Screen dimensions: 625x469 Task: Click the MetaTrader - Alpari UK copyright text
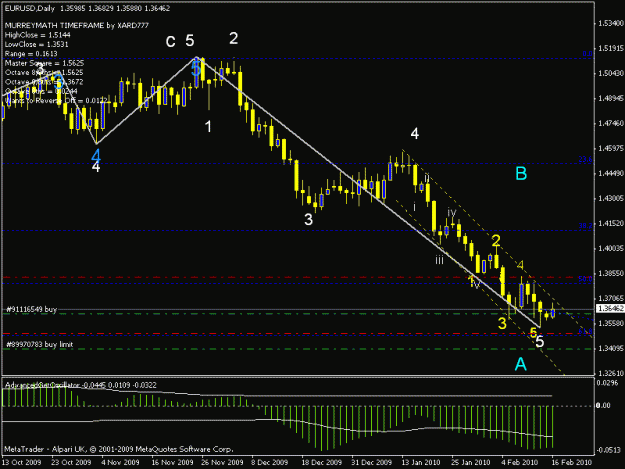[x=119, y=449]
